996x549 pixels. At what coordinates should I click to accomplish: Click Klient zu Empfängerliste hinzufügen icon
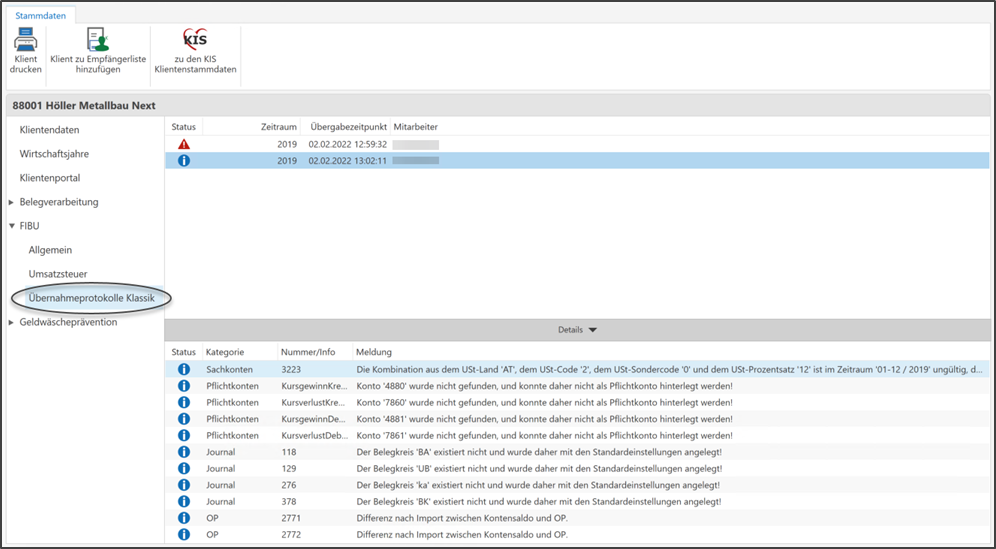point(98,40)
